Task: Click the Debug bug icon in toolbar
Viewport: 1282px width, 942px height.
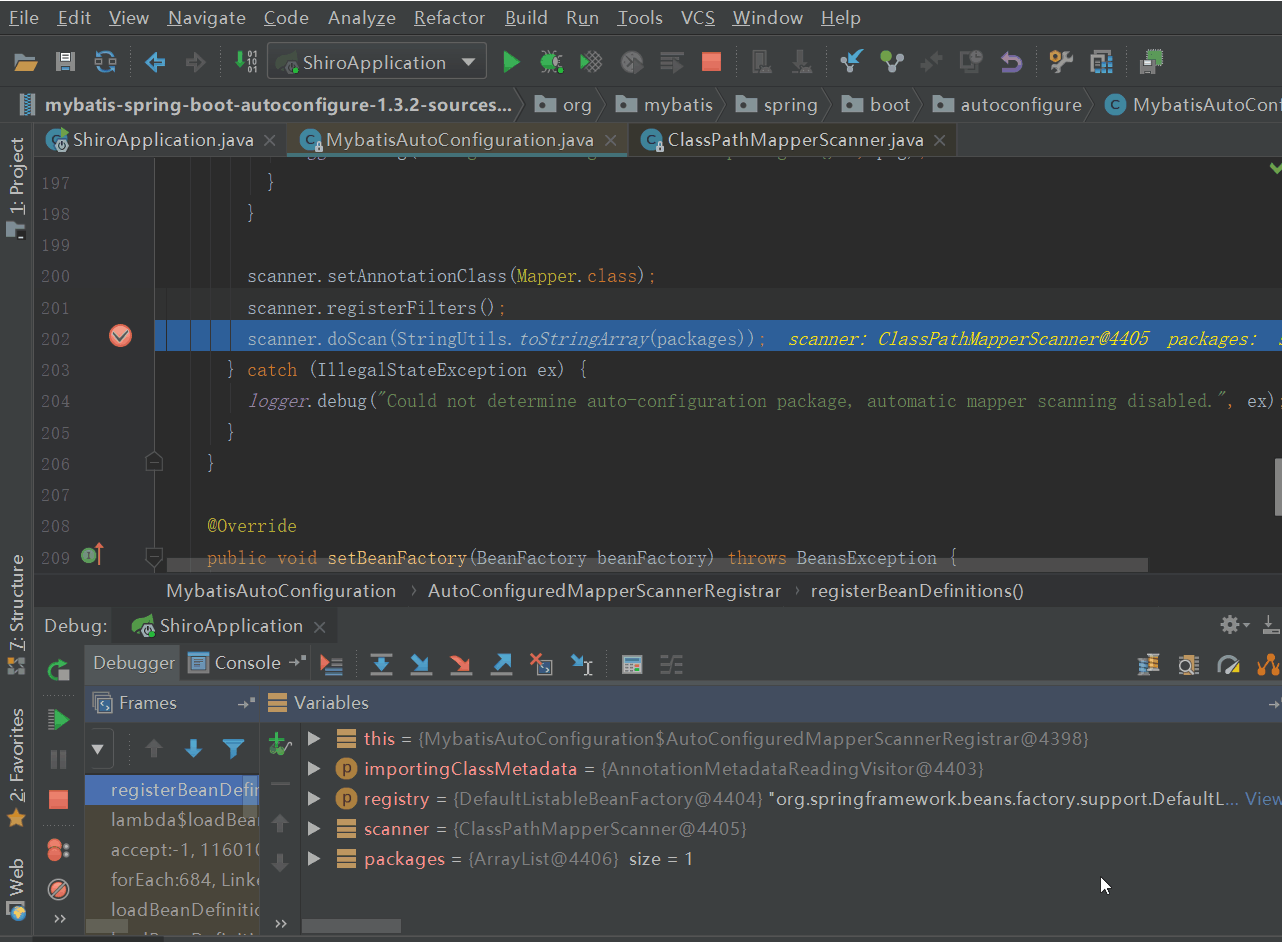Action: tap(551, 62)
